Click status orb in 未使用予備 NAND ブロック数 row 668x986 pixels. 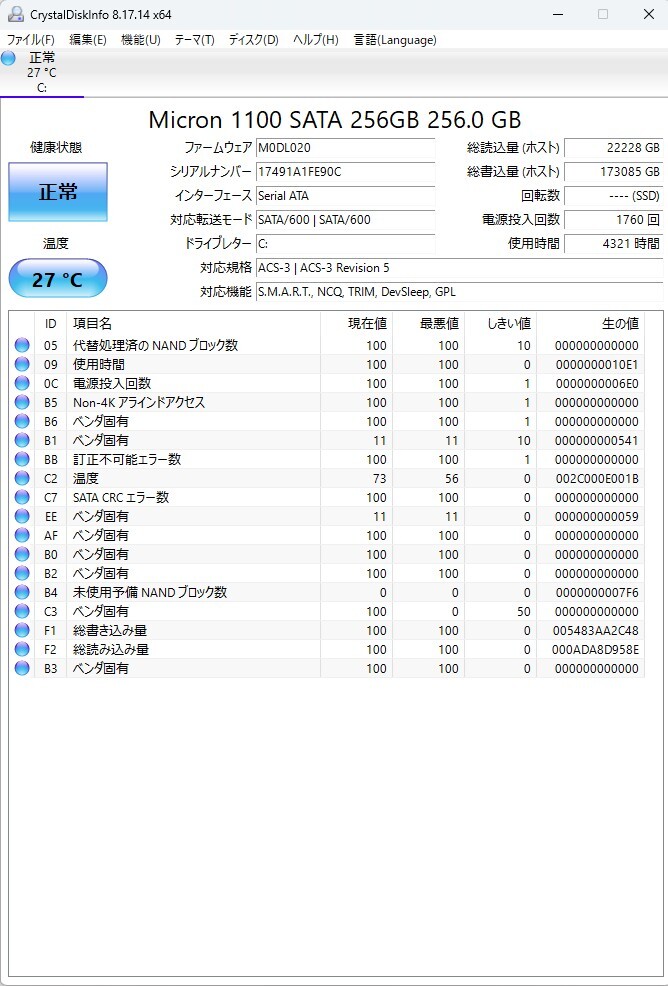22,592
